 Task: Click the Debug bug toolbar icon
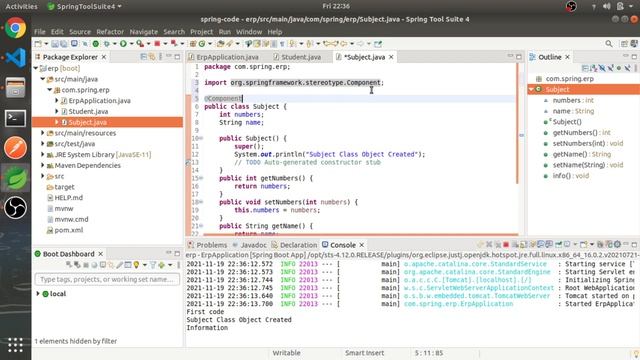pos(107,44)
